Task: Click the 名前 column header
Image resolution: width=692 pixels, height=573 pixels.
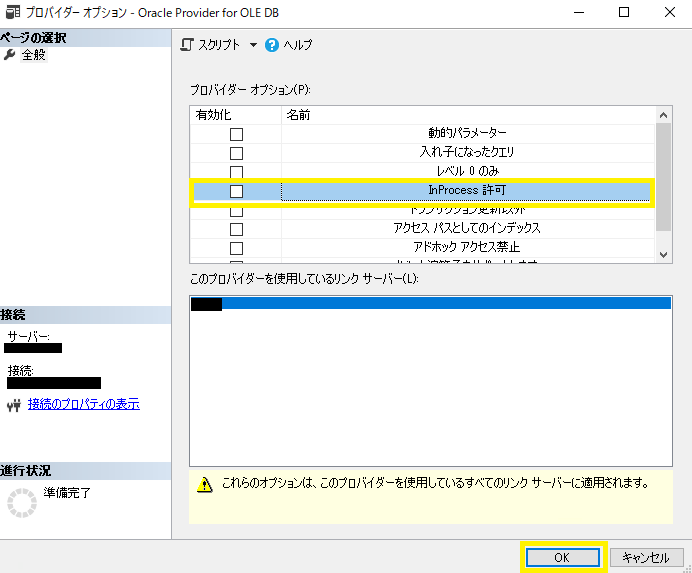Action: pyautogui.click(x=468, y=115)
